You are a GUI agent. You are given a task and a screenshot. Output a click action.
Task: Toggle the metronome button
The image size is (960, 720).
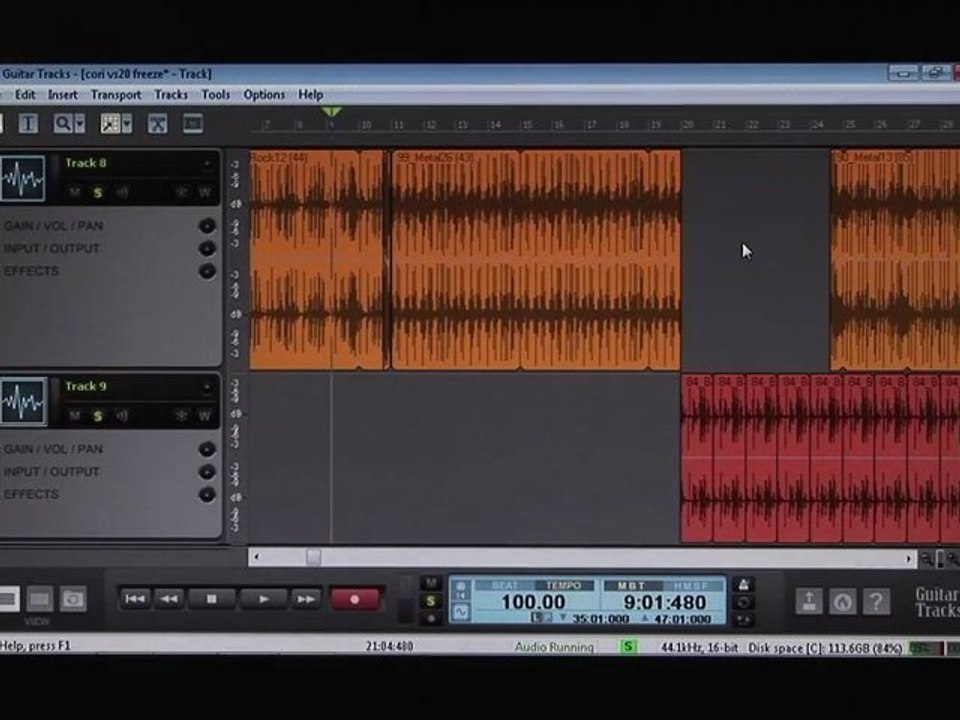tap(743, 585)
